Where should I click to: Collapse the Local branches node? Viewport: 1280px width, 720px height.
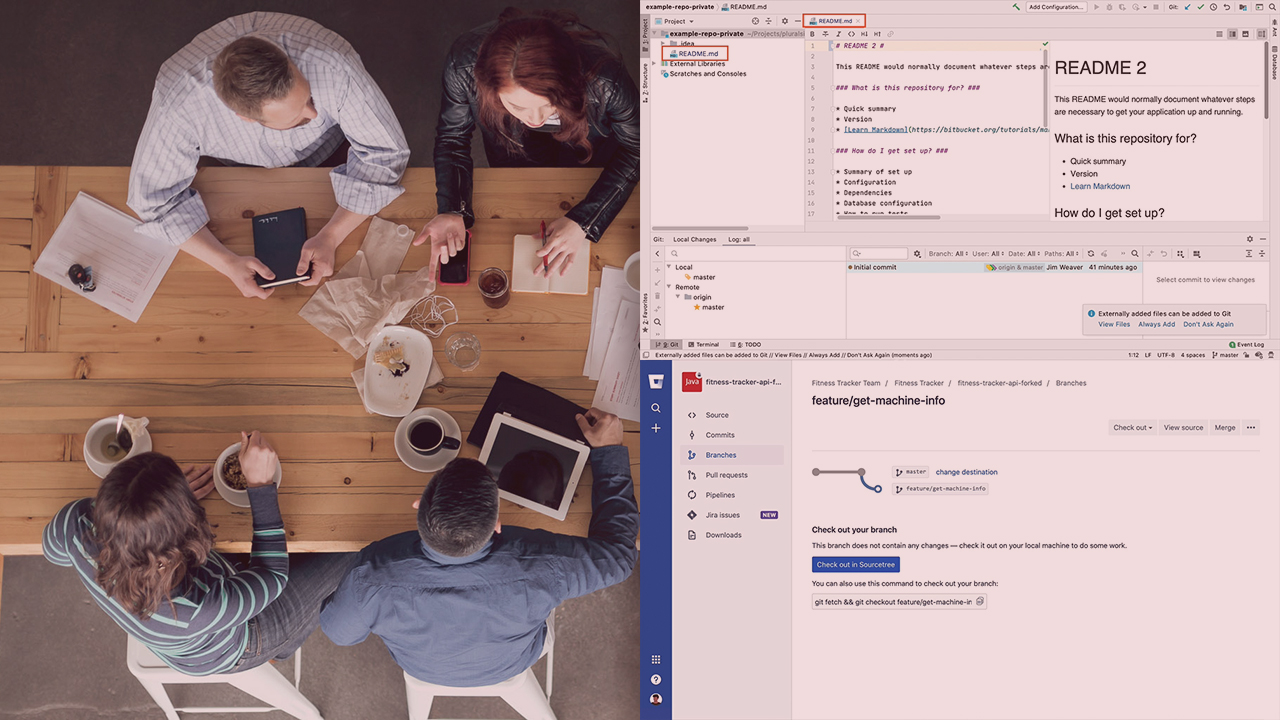[x=669, y=267]
